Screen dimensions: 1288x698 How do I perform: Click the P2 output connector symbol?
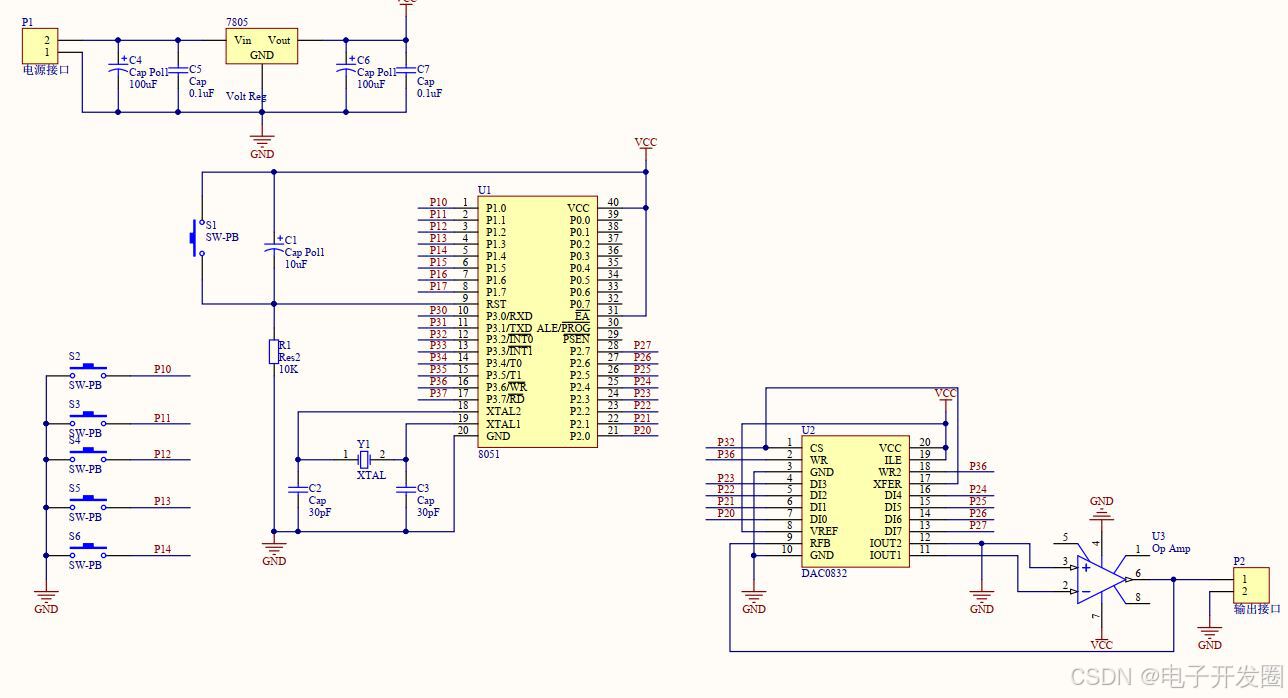click(1250, 585)
